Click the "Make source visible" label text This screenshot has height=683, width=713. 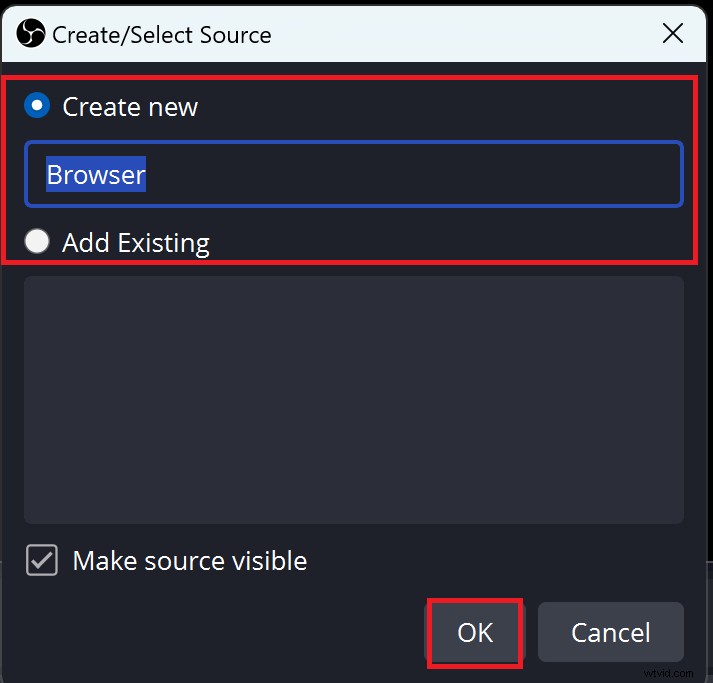coord(190,561)
